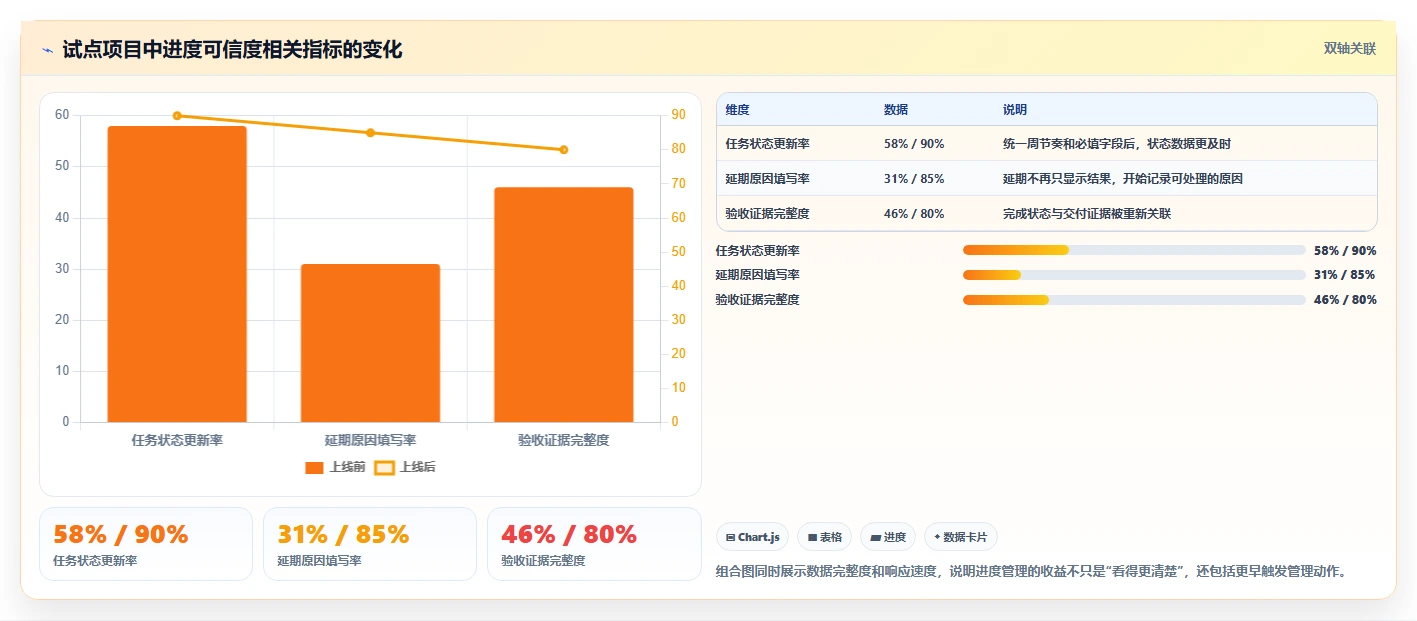Click the 58% / 90% table cell
This screenshot has height=621, width=1417.
(x=914, y=144)
